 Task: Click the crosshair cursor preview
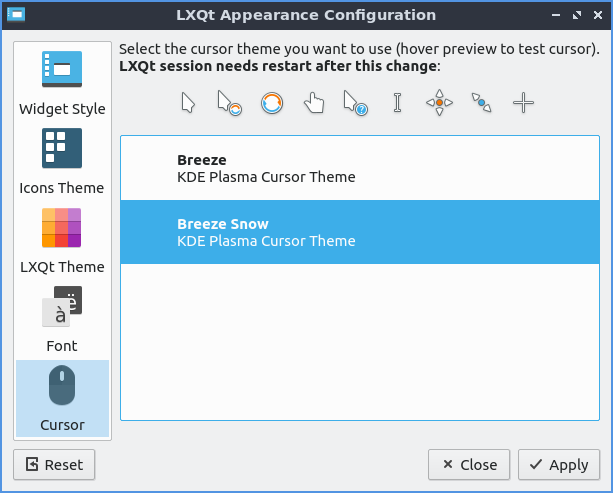click(523, 103)
